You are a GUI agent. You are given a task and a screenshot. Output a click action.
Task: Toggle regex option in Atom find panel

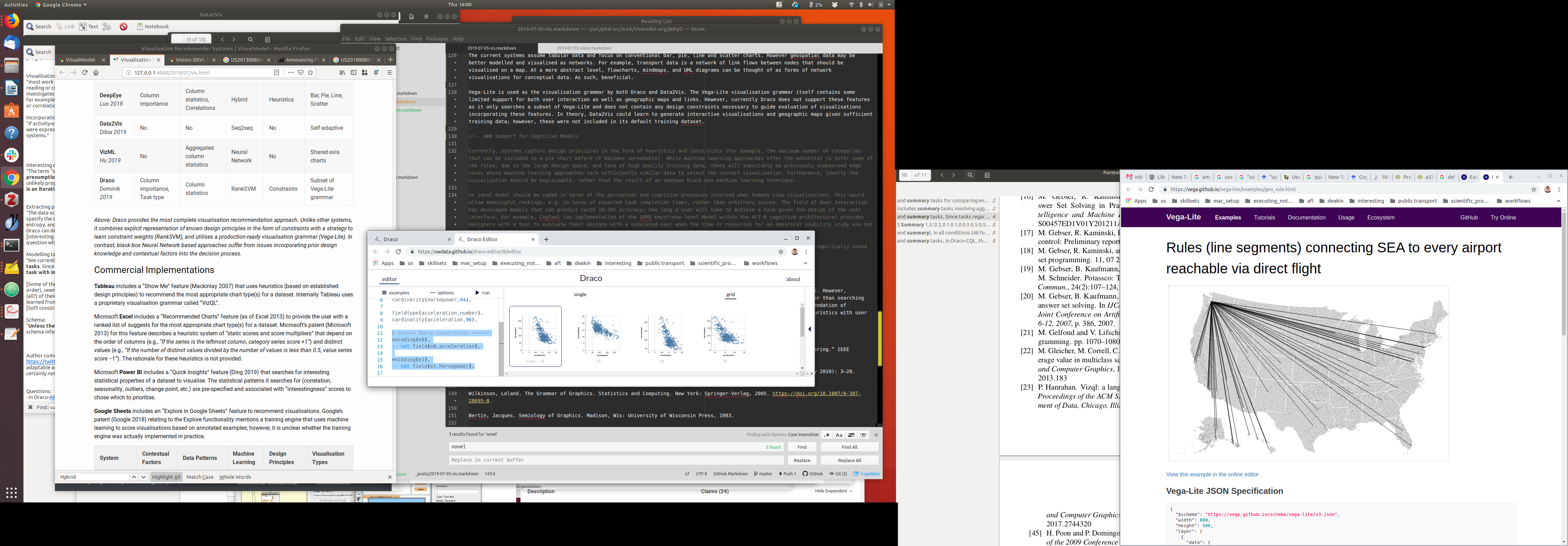coord(826,435)
